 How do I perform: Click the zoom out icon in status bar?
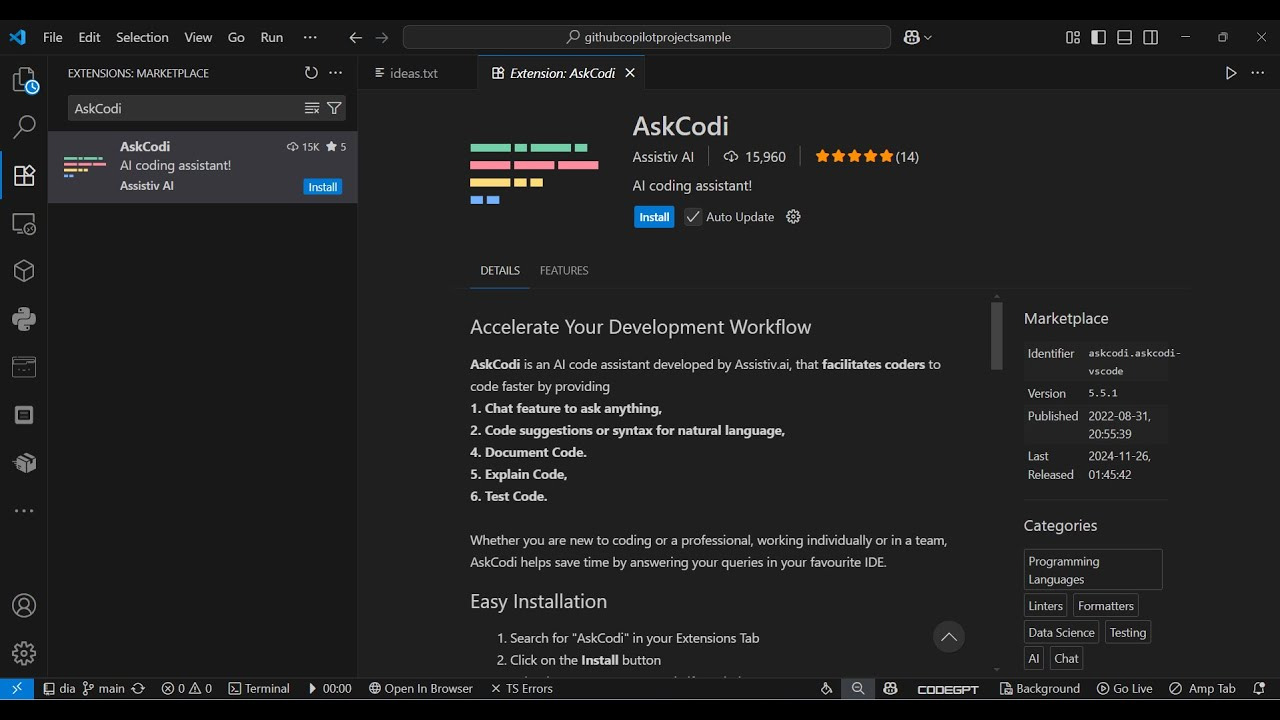click(858, 688)
